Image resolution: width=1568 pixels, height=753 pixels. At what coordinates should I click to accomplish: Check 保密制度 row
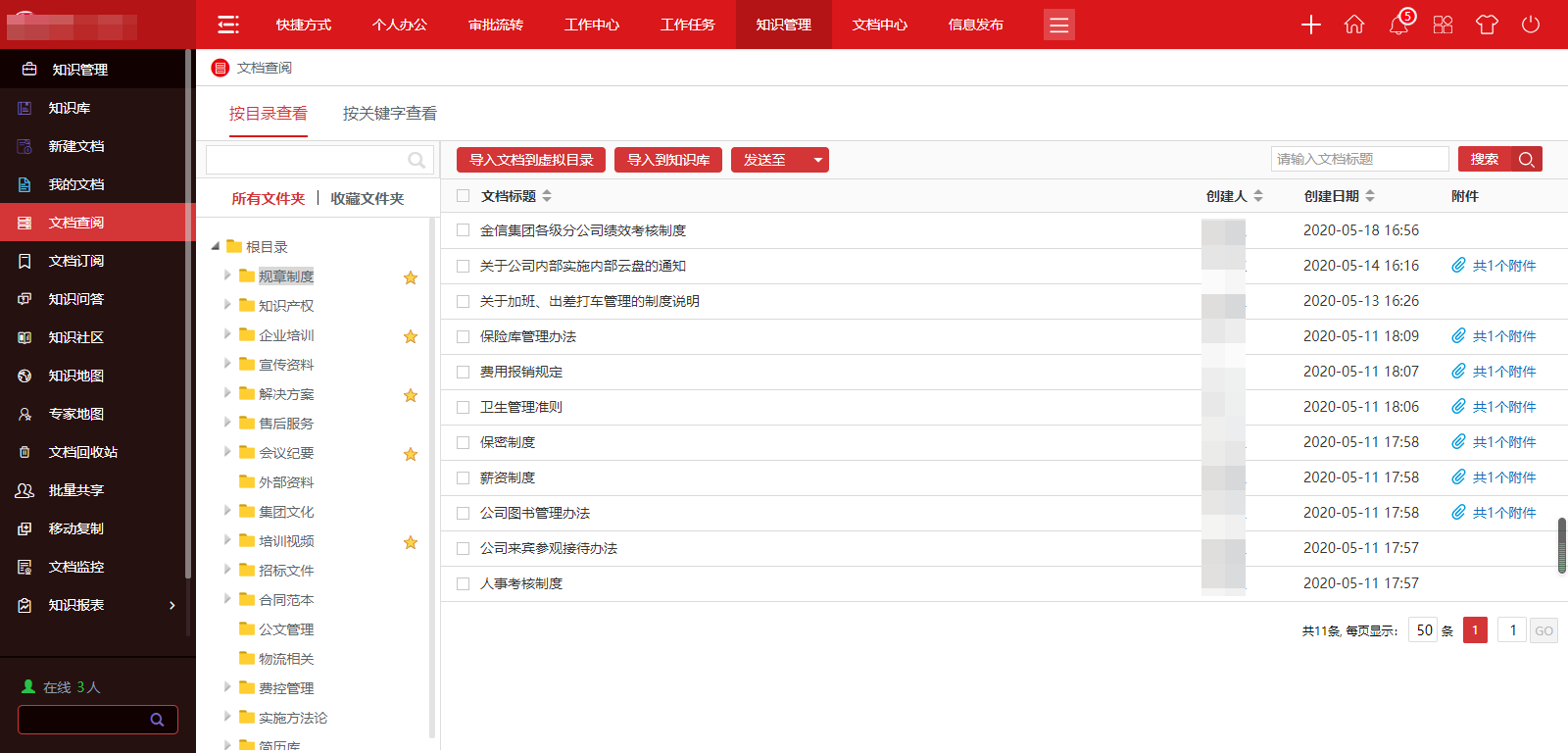coord(464,442)
